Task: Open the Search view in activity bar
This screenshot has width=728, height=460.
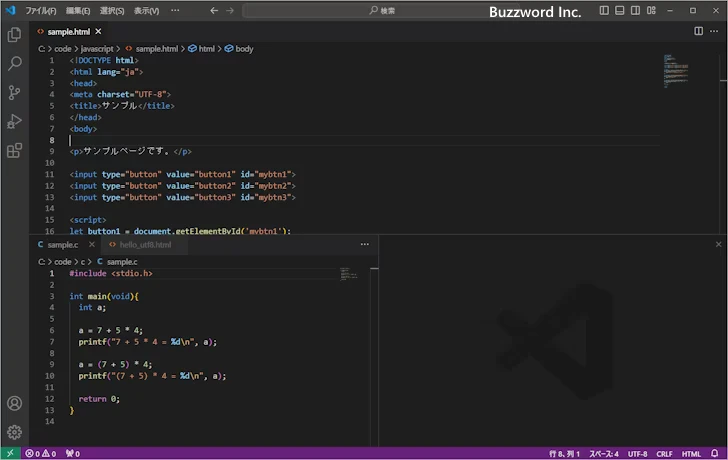Action: 14,63
